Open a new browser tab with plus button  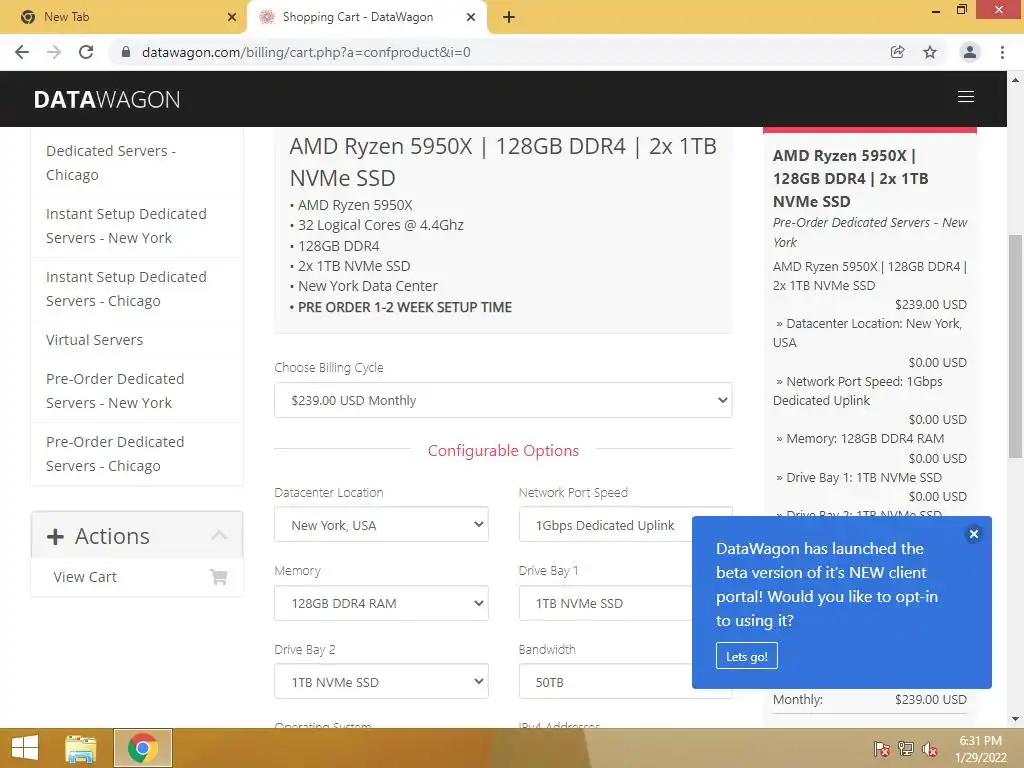click(509, 17)
